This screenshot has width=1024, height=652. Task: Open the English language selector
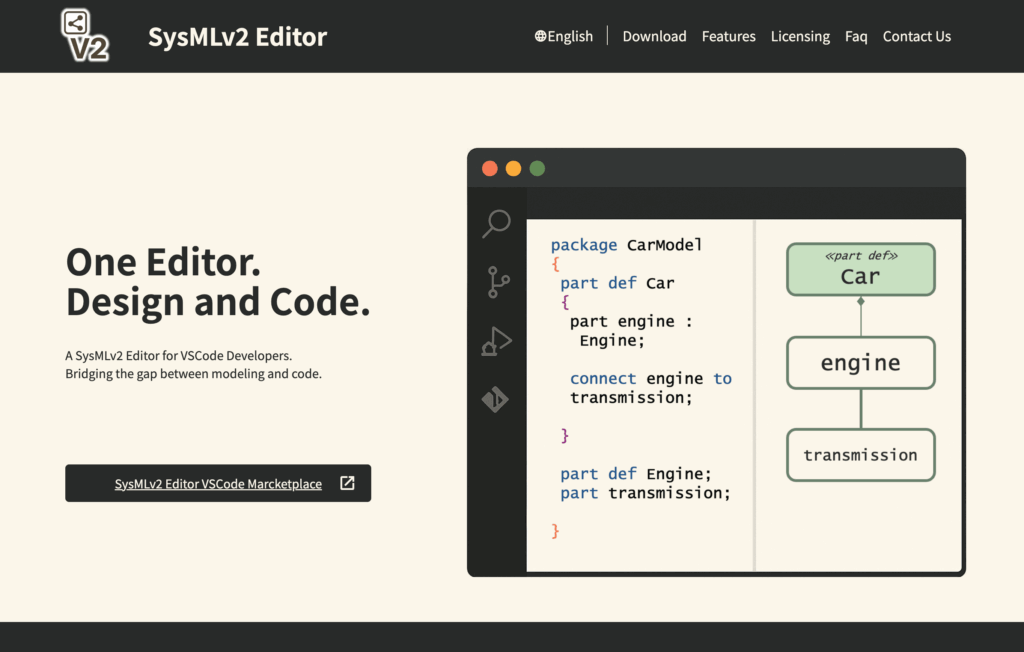[564, 36]
